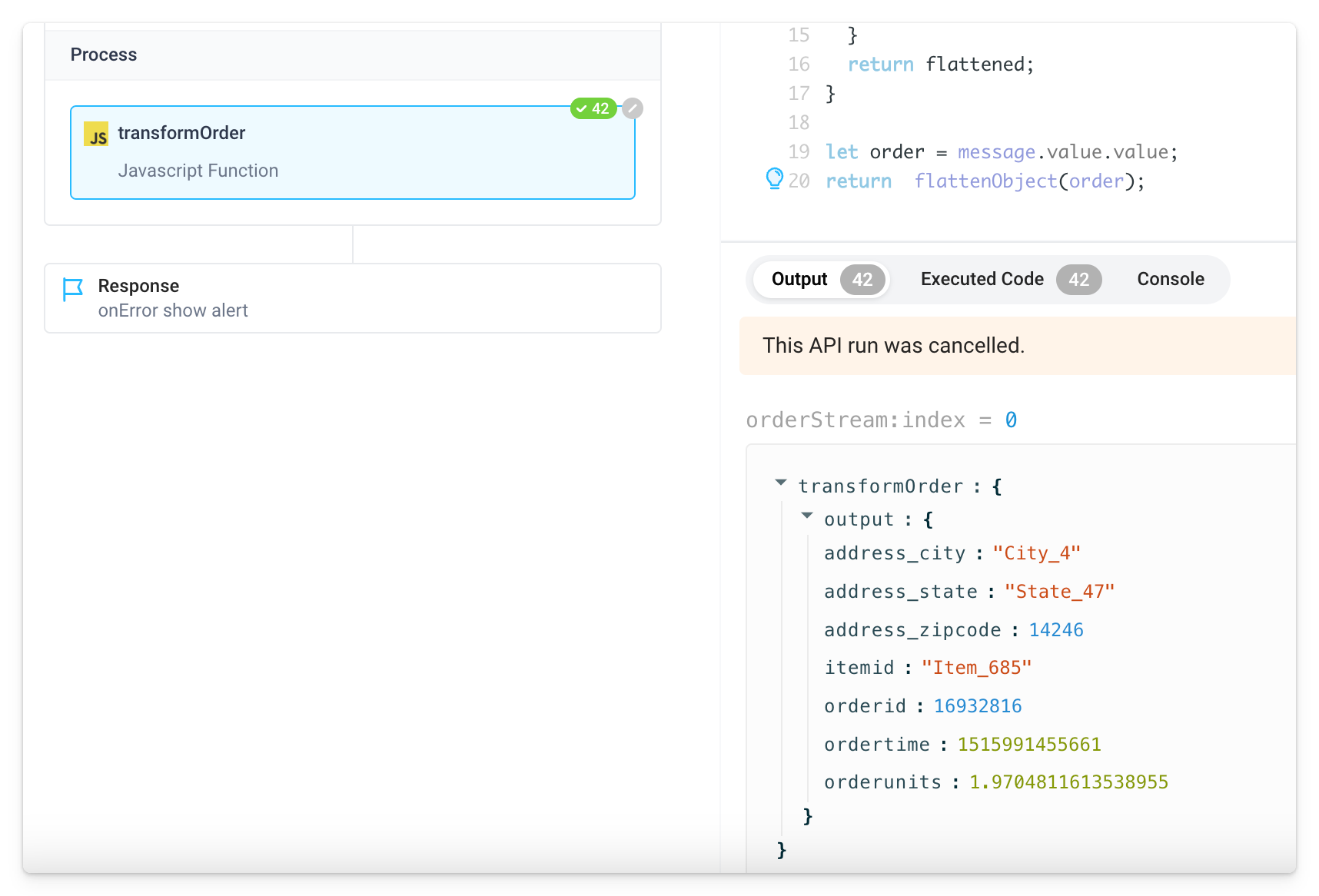1319x896 pixels.
Task: Open the Response onError show alert block
Action: (352, 298)
